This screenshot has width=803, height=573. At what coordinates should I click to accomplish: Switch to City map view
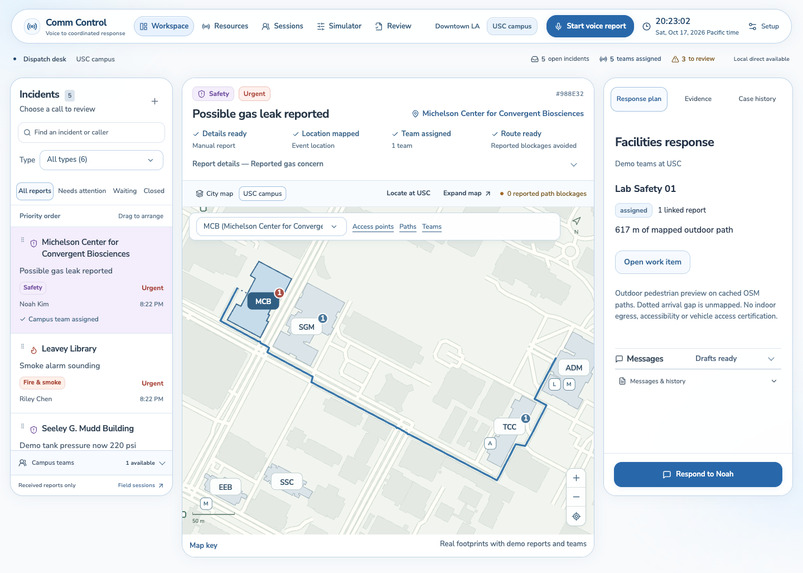[x=215, y=194]
